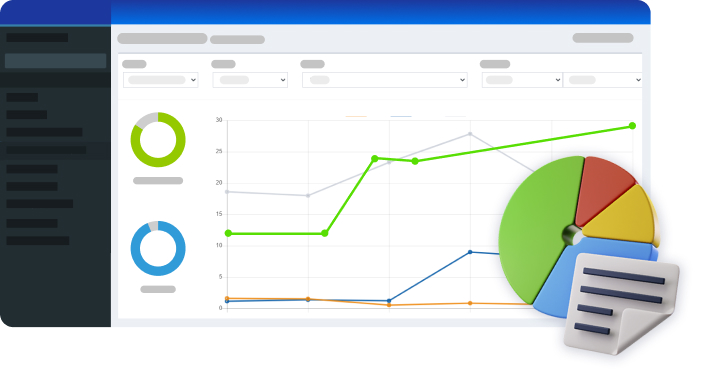Click the top-right header button
This screenshot has width=707, height=381.
[x=603, y=38]
